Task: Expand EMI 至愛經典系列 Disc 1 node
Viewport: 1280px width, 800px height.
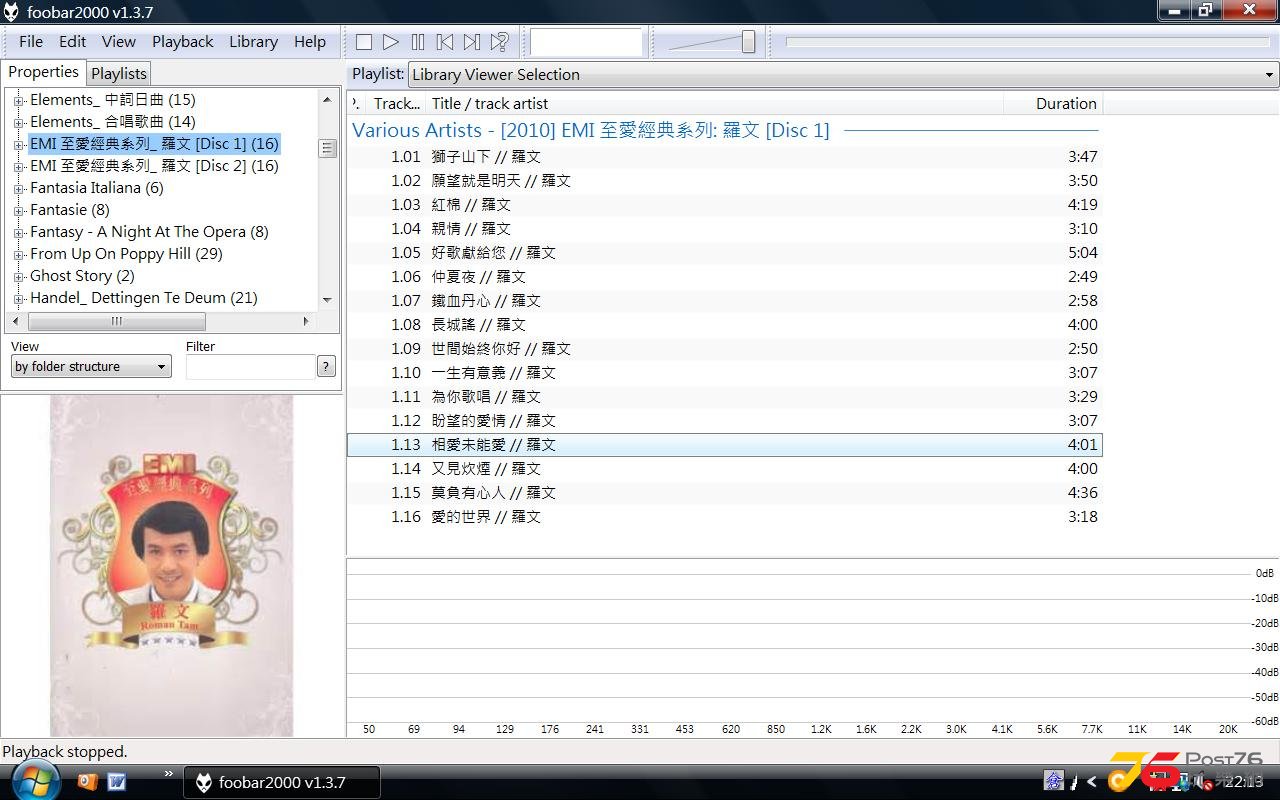Action: 19,144
